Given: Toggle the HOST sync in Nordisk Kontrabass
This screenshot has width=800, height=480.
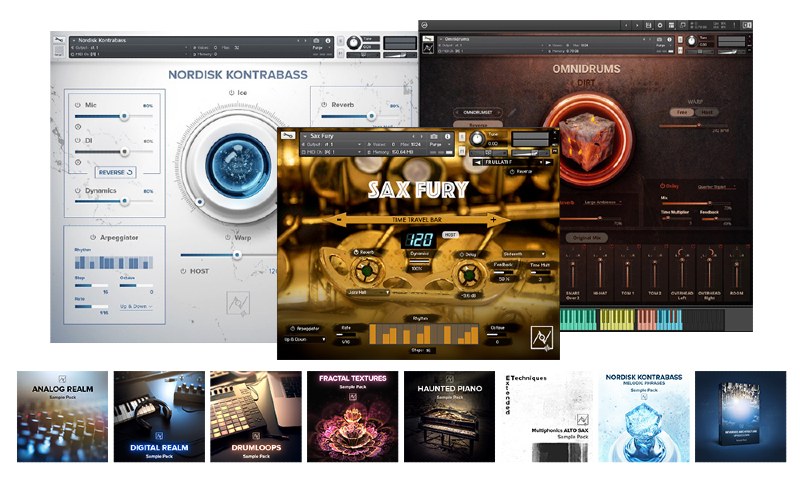Looking at the screenshot, I should coord(183,271).
